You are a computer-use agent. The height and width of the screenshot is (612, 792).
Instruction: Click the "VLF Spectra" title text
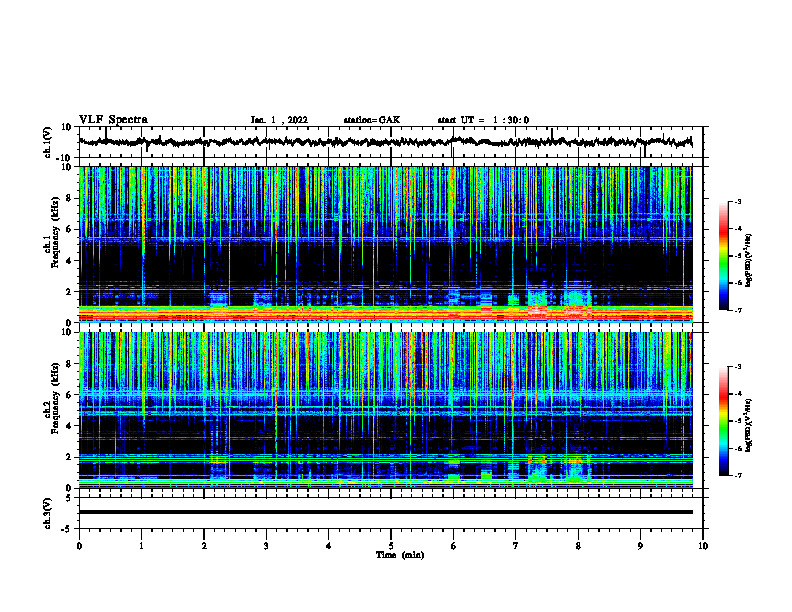(113, 120)
